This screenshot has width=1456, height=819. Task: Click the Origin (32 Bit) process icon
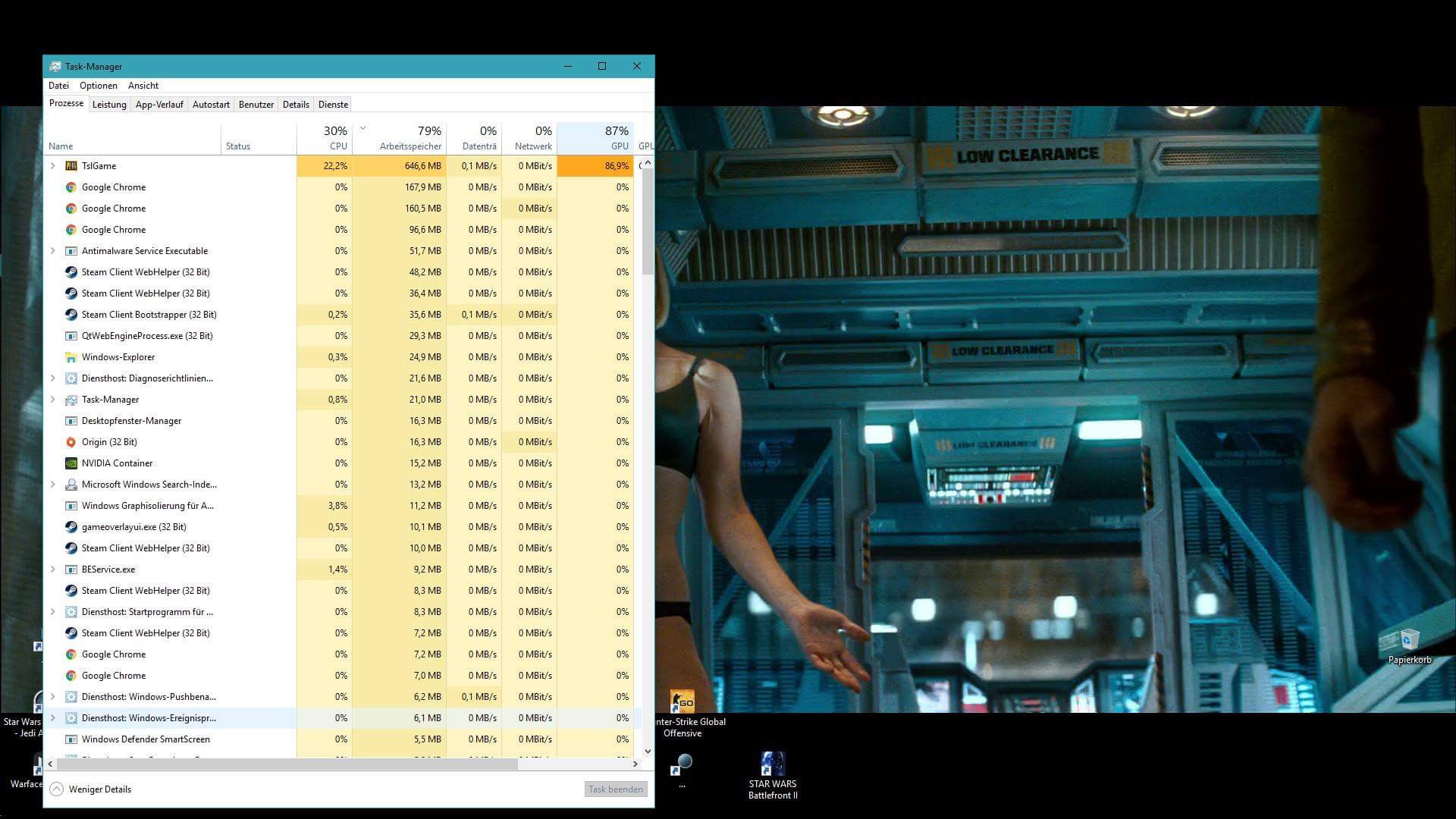[71, 442]
